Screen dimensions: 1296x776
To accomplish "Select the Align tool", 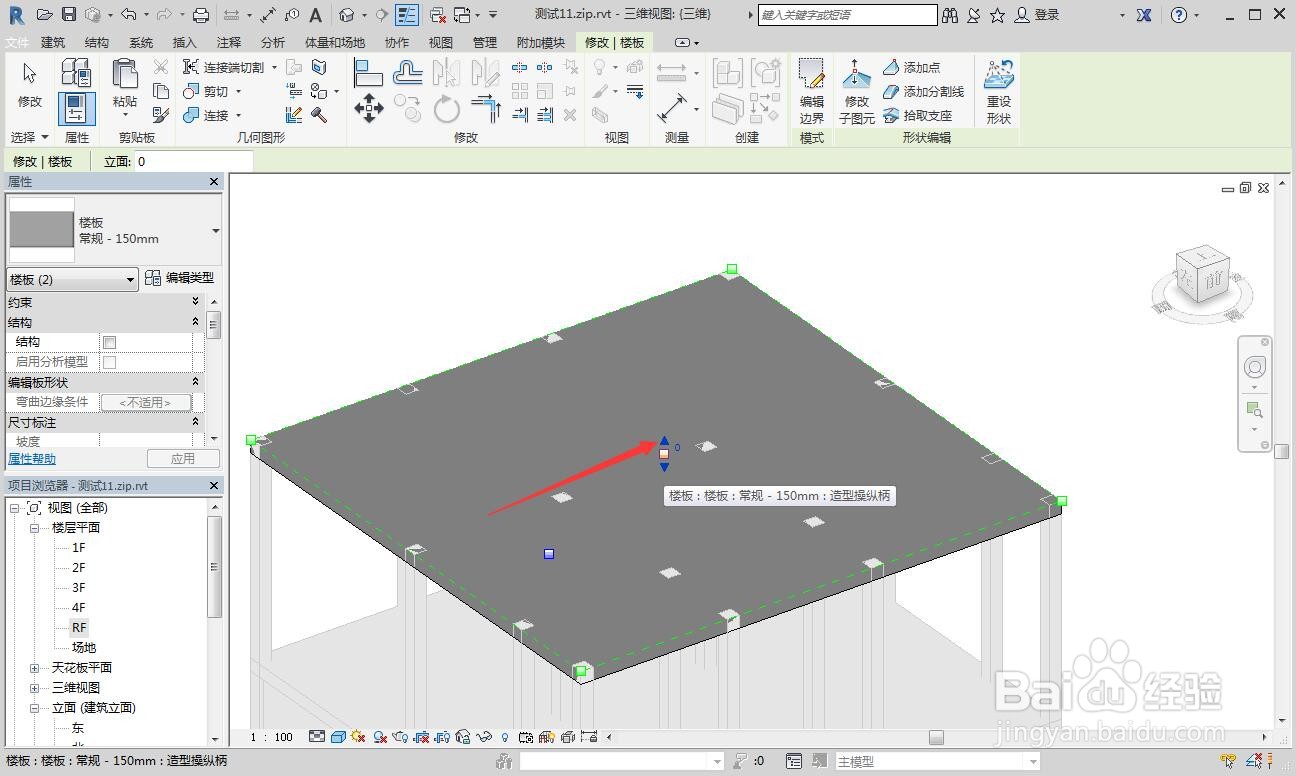I will (x=369, y=72).
